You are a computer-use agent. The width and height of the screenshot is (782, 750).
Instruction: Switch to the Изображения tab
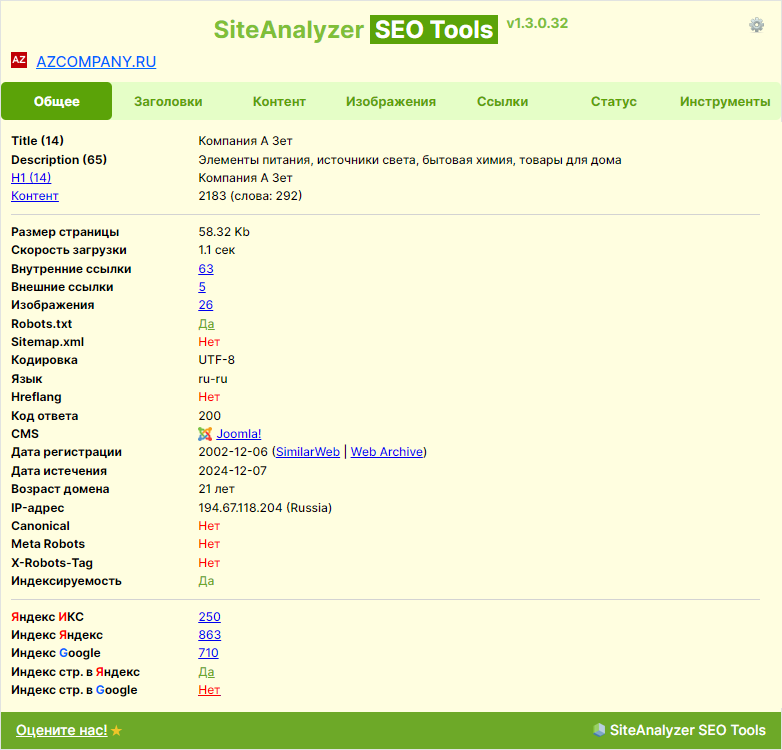click(x=391, y=101)
